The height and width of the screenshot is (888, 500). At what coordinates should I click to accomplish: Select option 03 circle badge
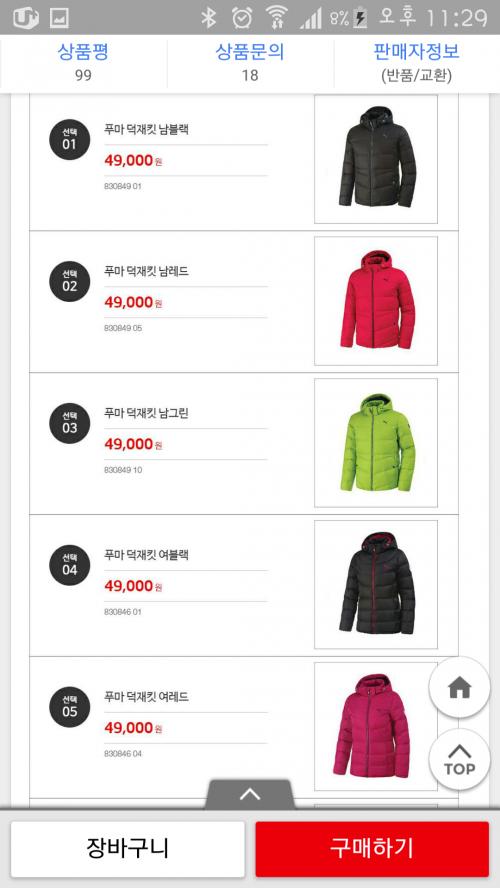point(70,423)
